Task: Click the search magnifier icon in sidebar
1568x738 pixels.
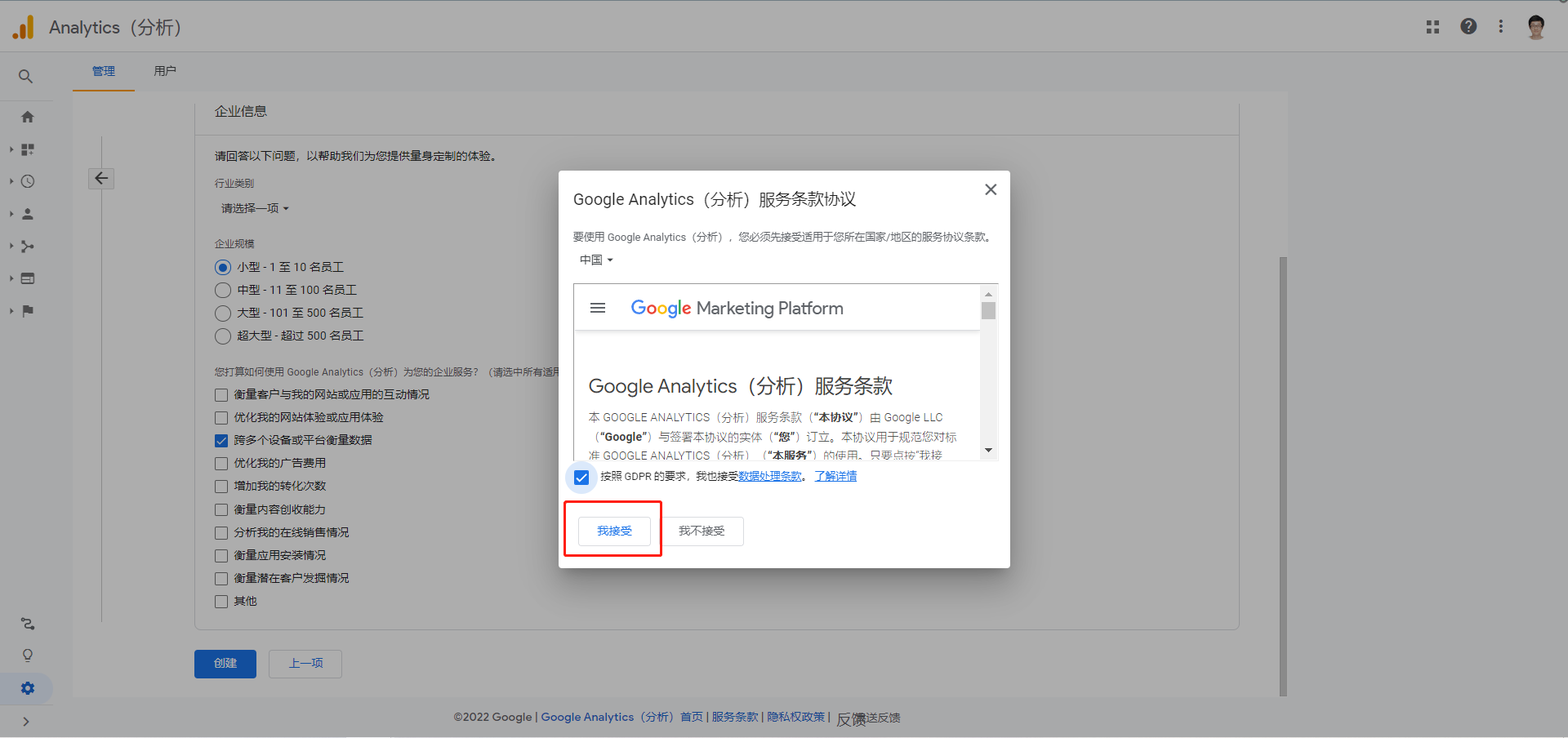Action: (26, 77)
